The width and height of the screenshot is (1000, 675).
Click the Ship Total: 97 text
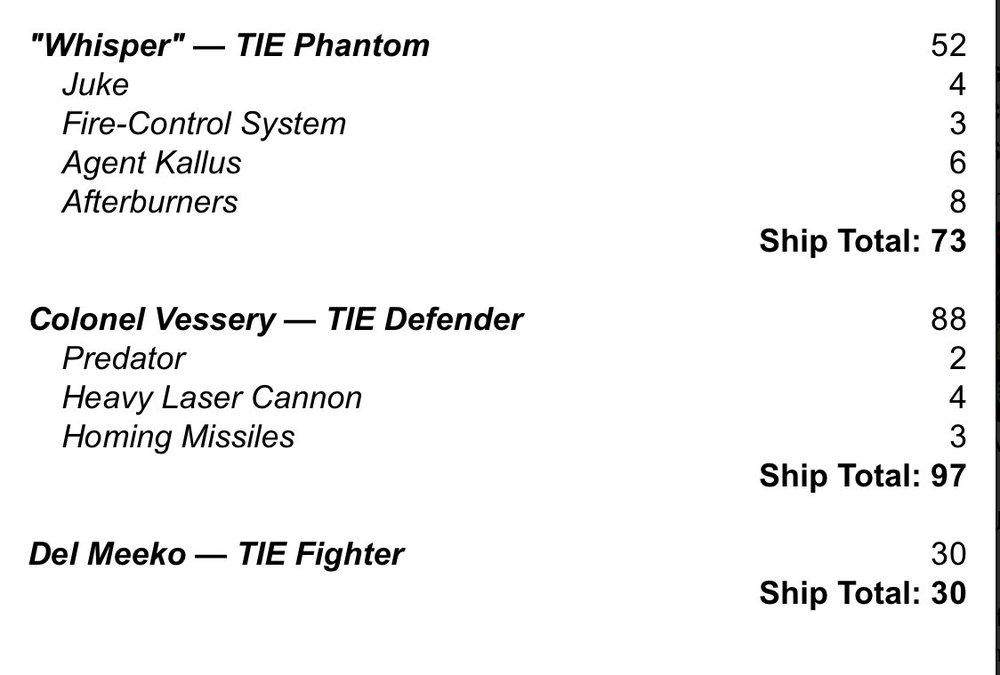point(862,476)
